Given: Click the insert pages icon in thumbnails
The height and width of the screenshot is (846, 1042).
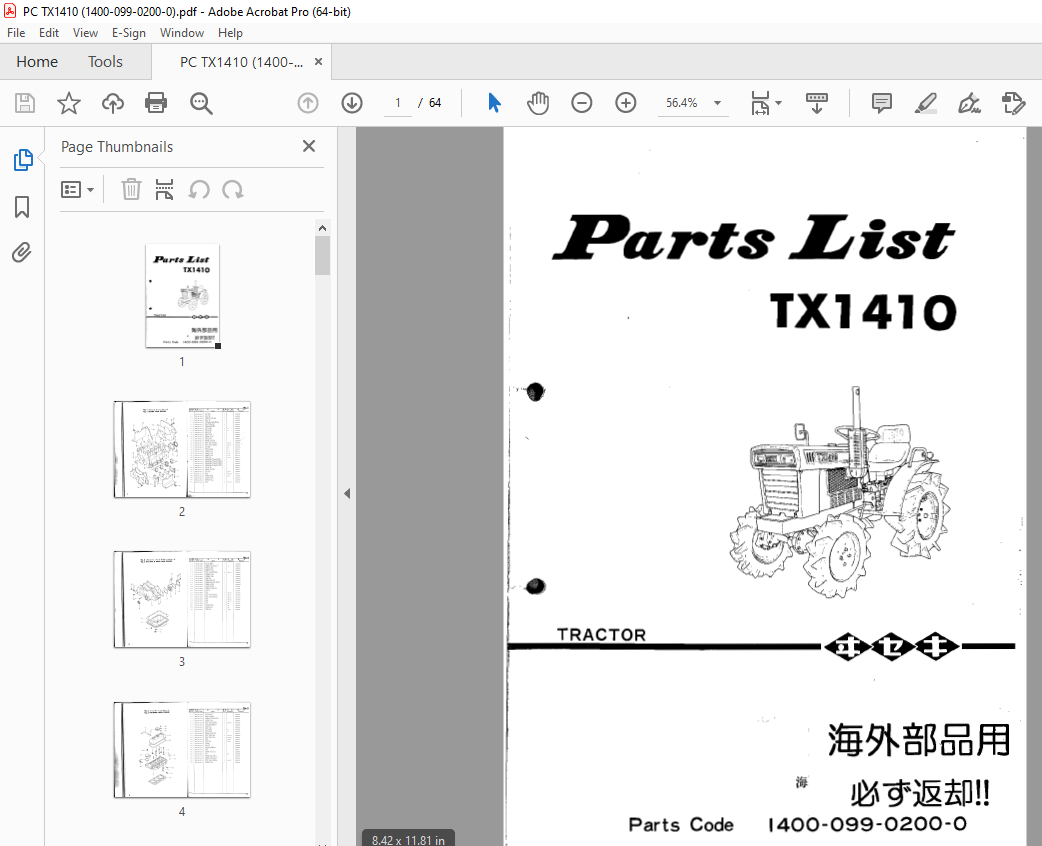Looking at the screenshot, I should click(164, 189).
